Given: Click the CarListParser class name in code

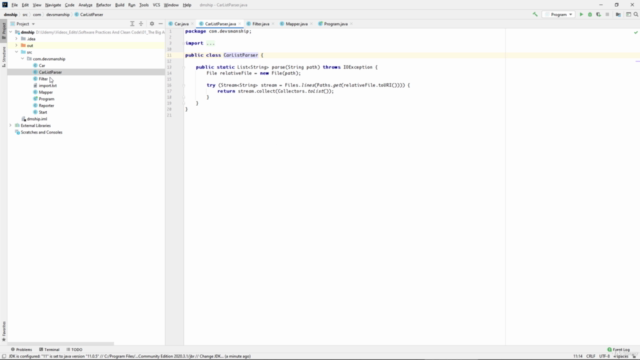Looking at the screenshot, I should pyautogui.click(x=240, y=55).
